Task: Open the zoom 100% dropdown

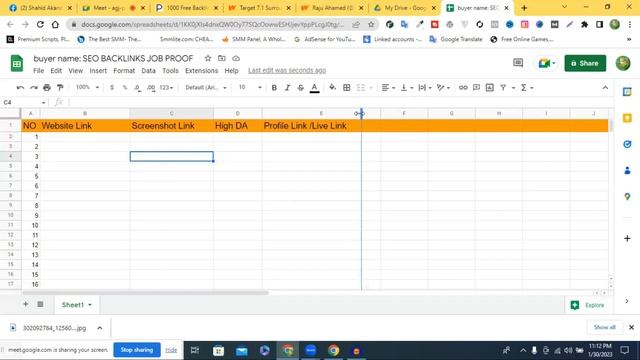Action: tap(87, 87)
